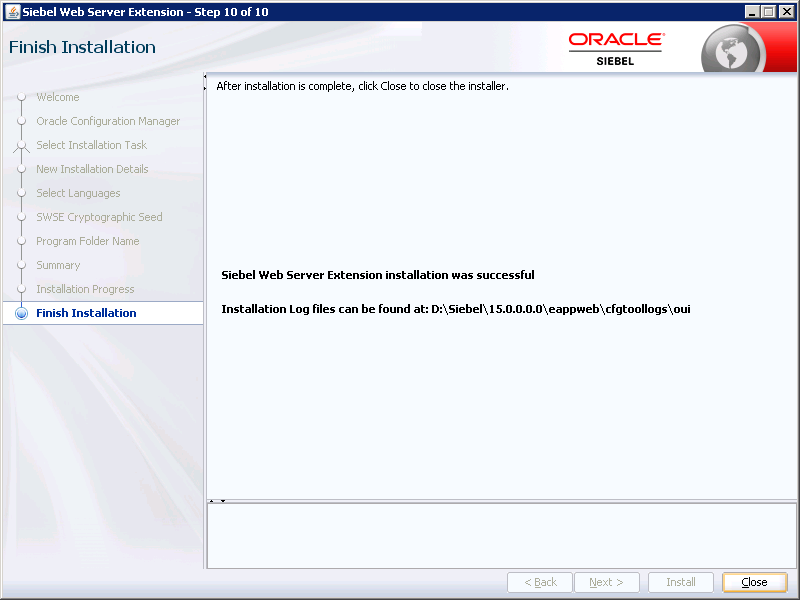Select the Finish Installation step
The image size is (800, 600).
pos(86,313)
